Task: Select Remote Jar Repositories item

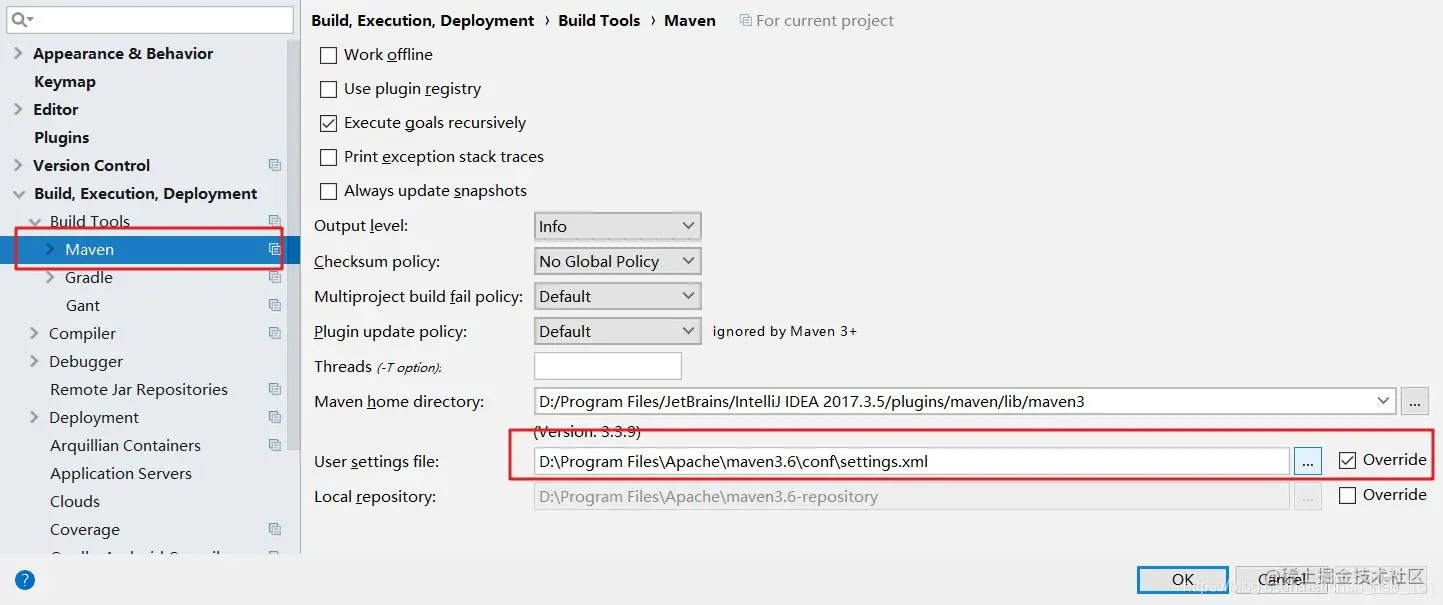Action: 139,389
